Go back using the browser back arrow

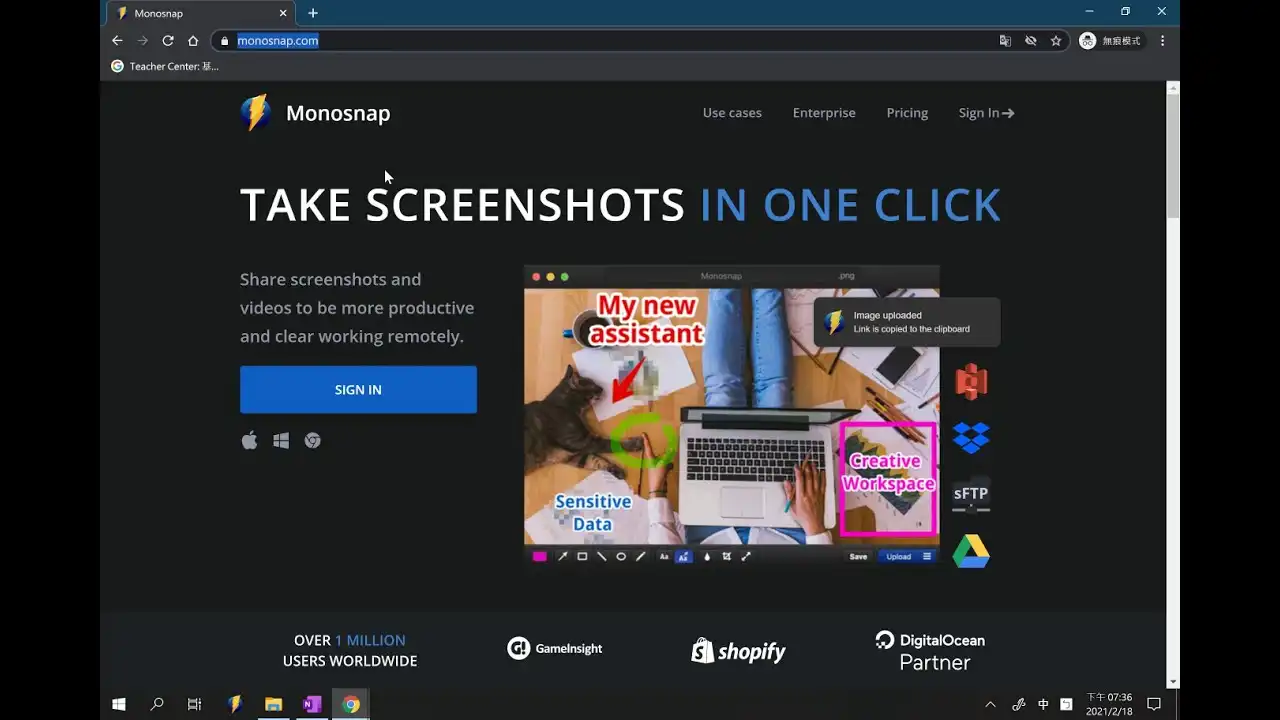click(x=117, y=41)
